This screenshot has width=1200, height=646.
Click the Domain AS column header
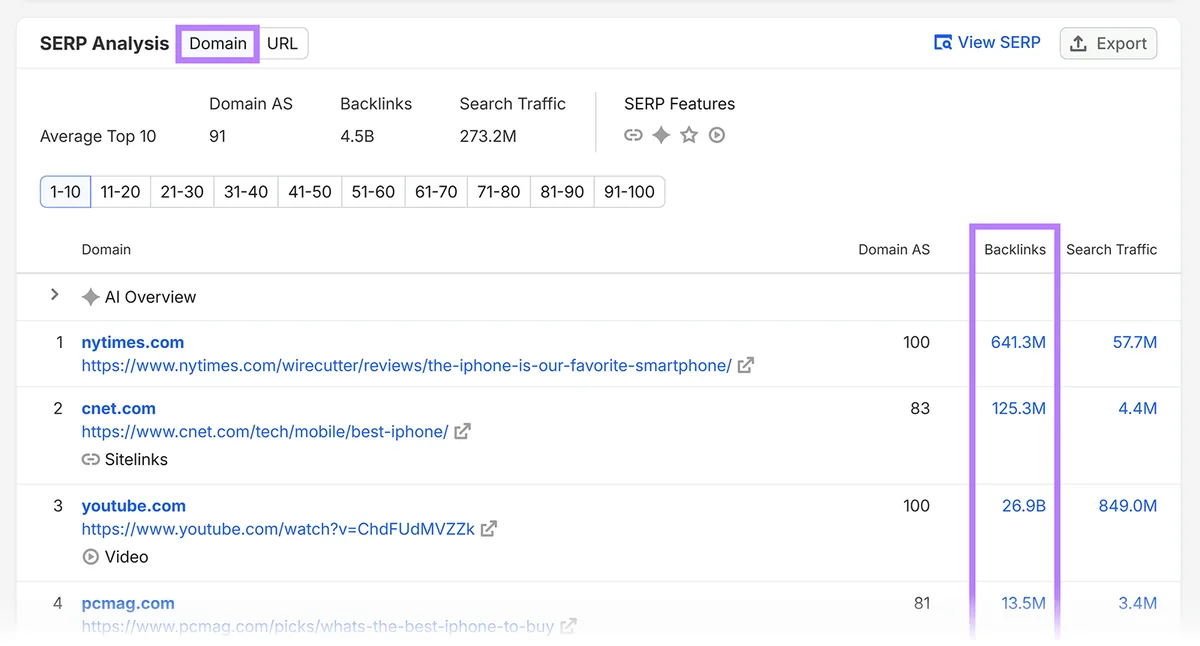pos(894,250)
